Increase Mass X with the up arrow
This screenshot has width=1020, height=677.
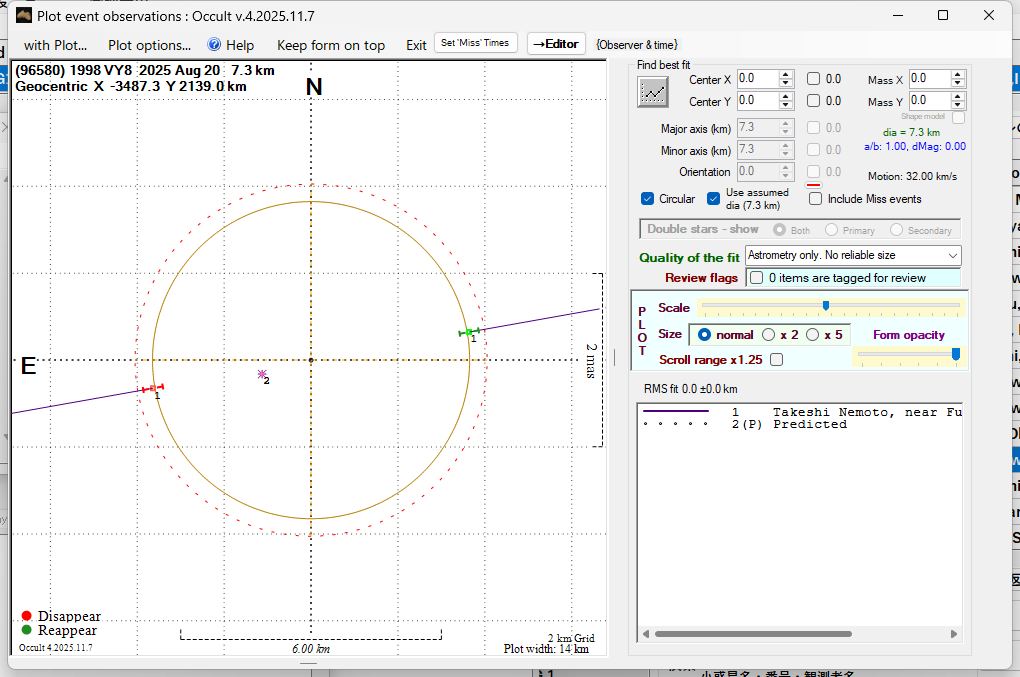point(958,74)
